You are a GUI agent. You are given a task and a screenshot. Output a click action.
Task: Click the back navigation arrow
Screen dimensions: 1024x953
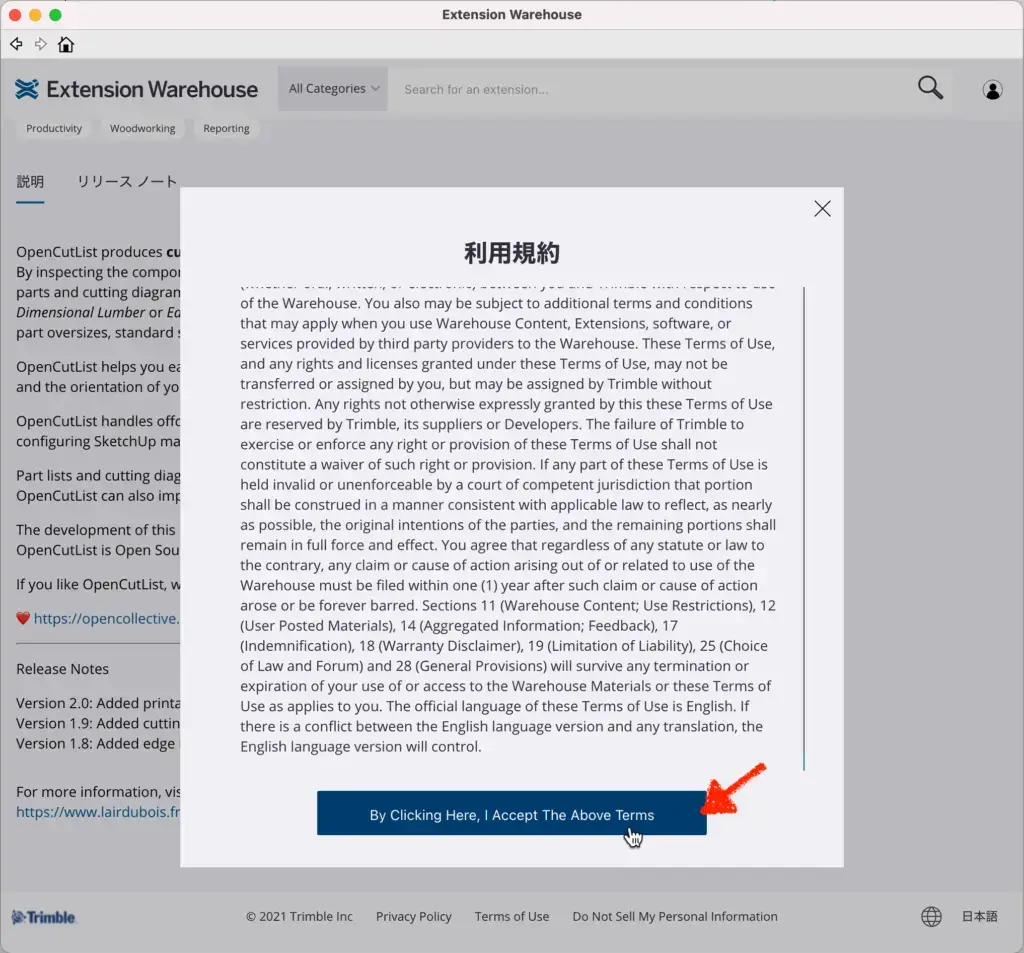pos(16,44)
